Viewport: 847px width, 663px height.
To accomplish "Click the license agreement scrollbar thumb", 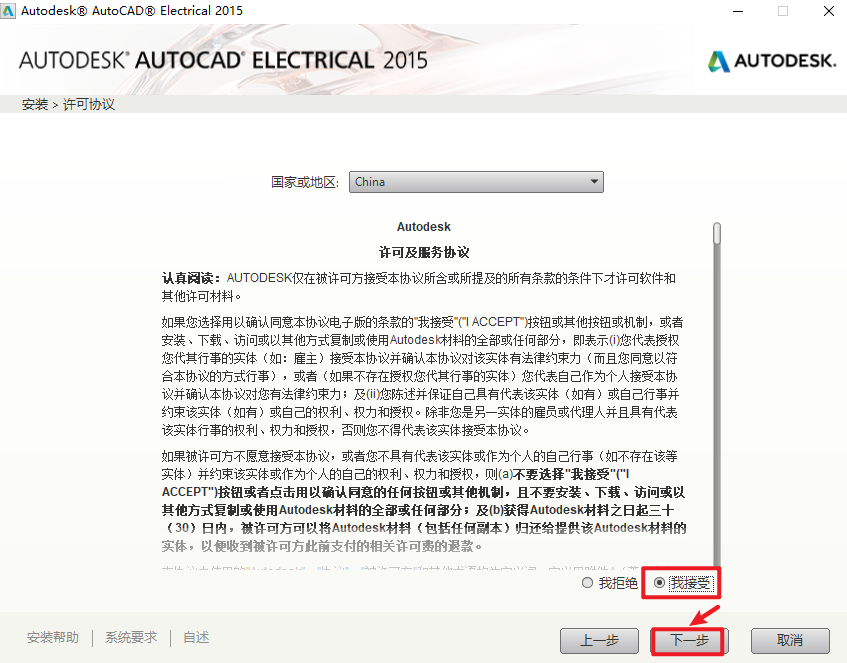I will [x=717, y=233].
